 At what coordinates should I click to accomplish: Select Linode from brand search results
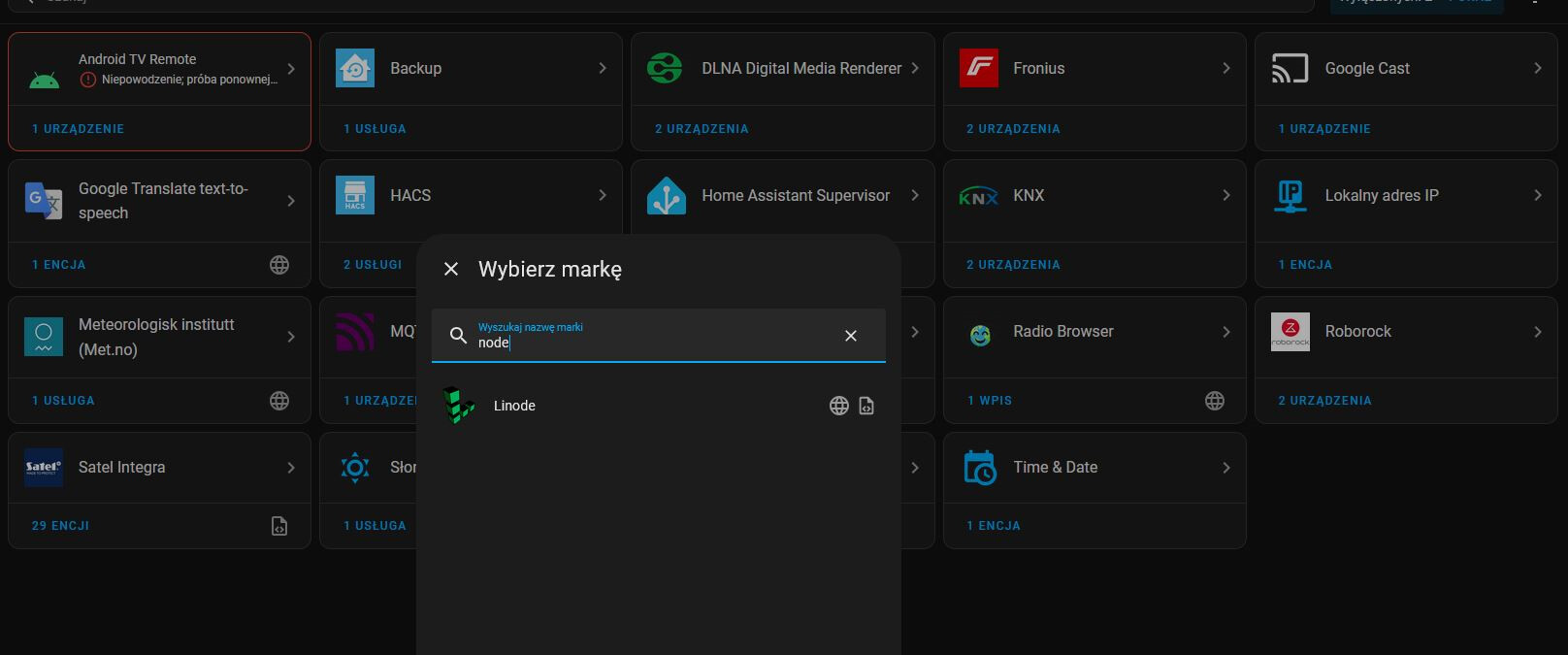click(658, 406)
